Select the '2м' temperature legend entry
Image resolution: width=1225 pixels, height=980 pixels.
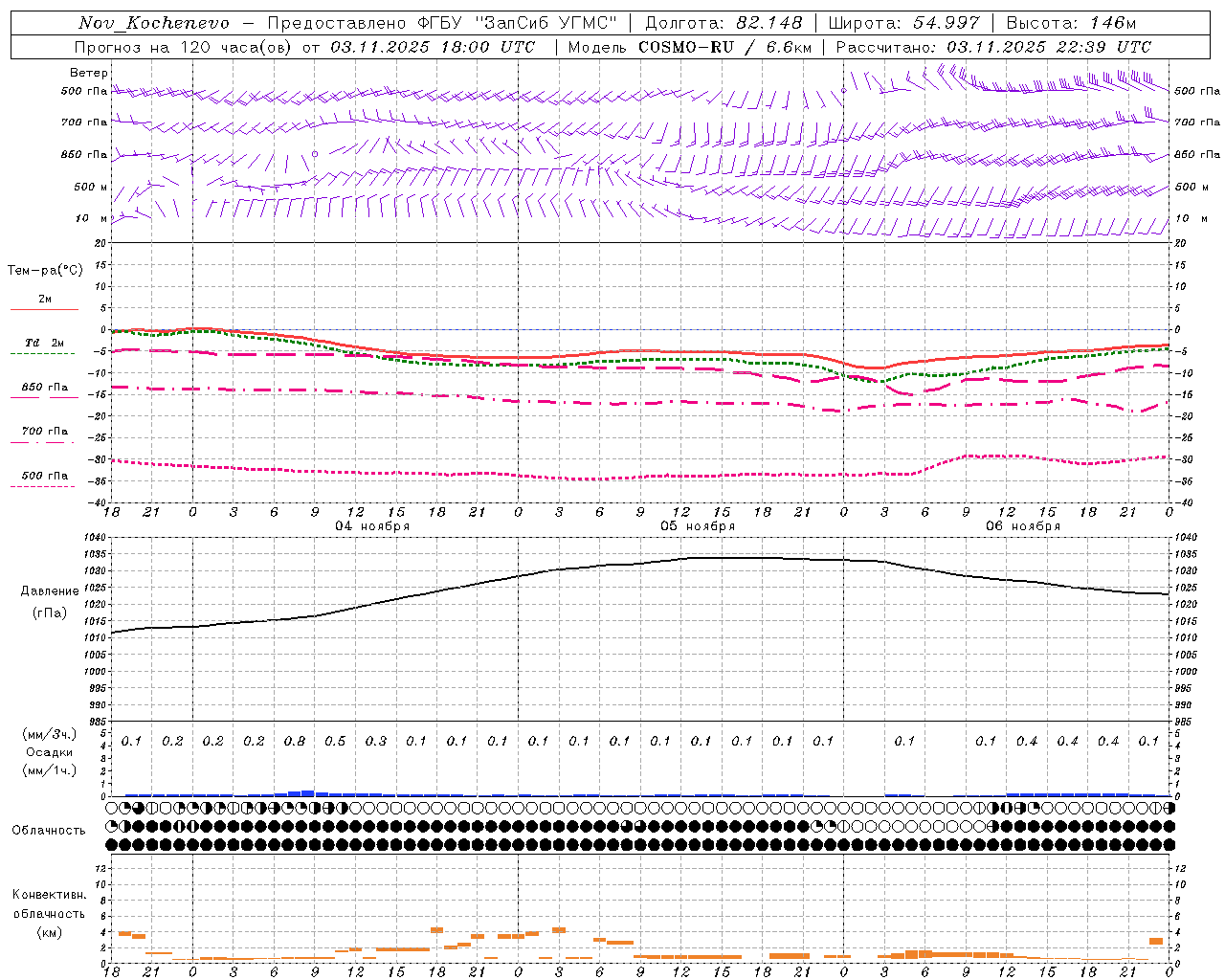(45, 300)
